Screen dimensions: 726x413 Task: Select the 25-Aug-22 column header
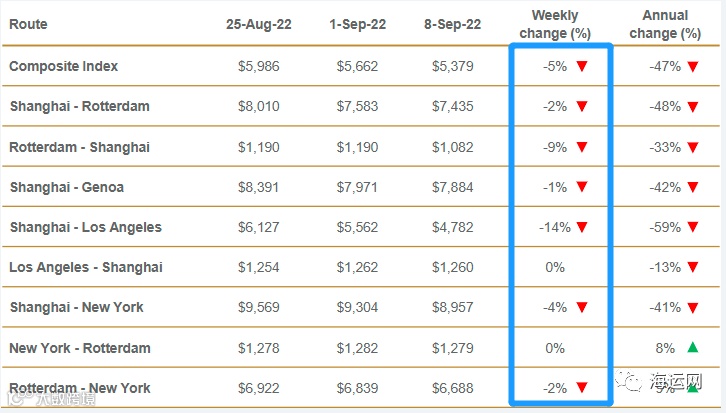pos(257,24)
